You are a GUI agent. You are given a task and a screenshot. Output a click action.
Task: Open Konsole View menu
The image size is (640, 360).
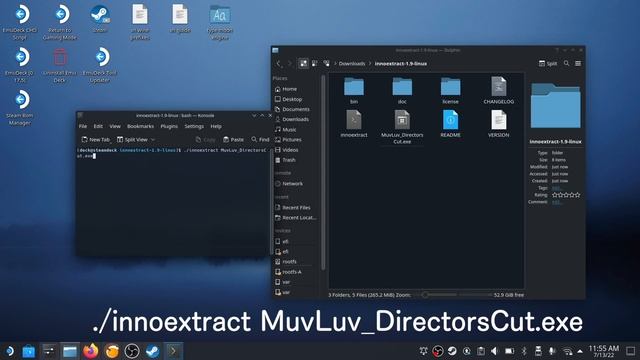(x=115, y=127)
